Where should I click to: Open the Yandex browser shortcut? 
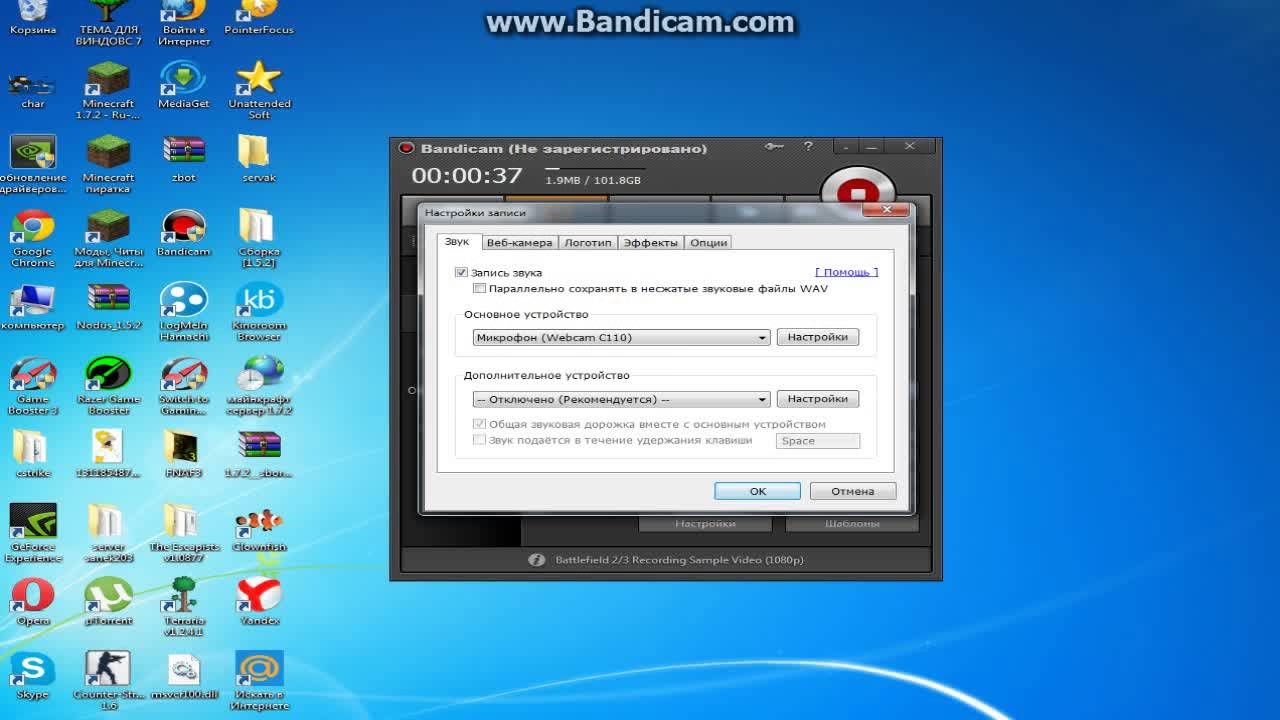click(x=259, y=602)
